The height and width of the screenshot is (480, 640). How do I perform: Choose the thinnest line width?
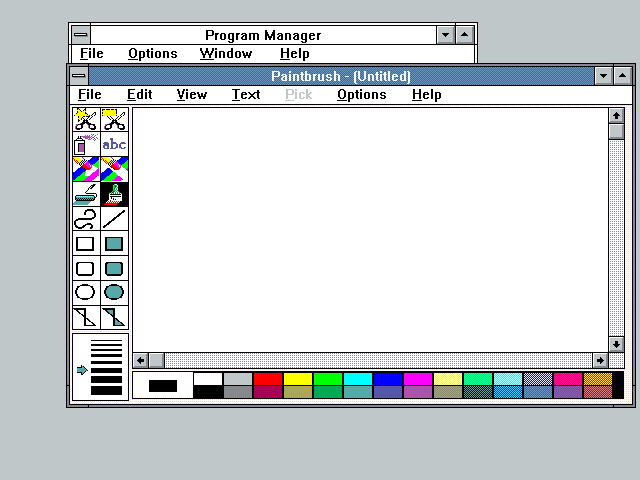pyautogui.click(x=106, y=340)
